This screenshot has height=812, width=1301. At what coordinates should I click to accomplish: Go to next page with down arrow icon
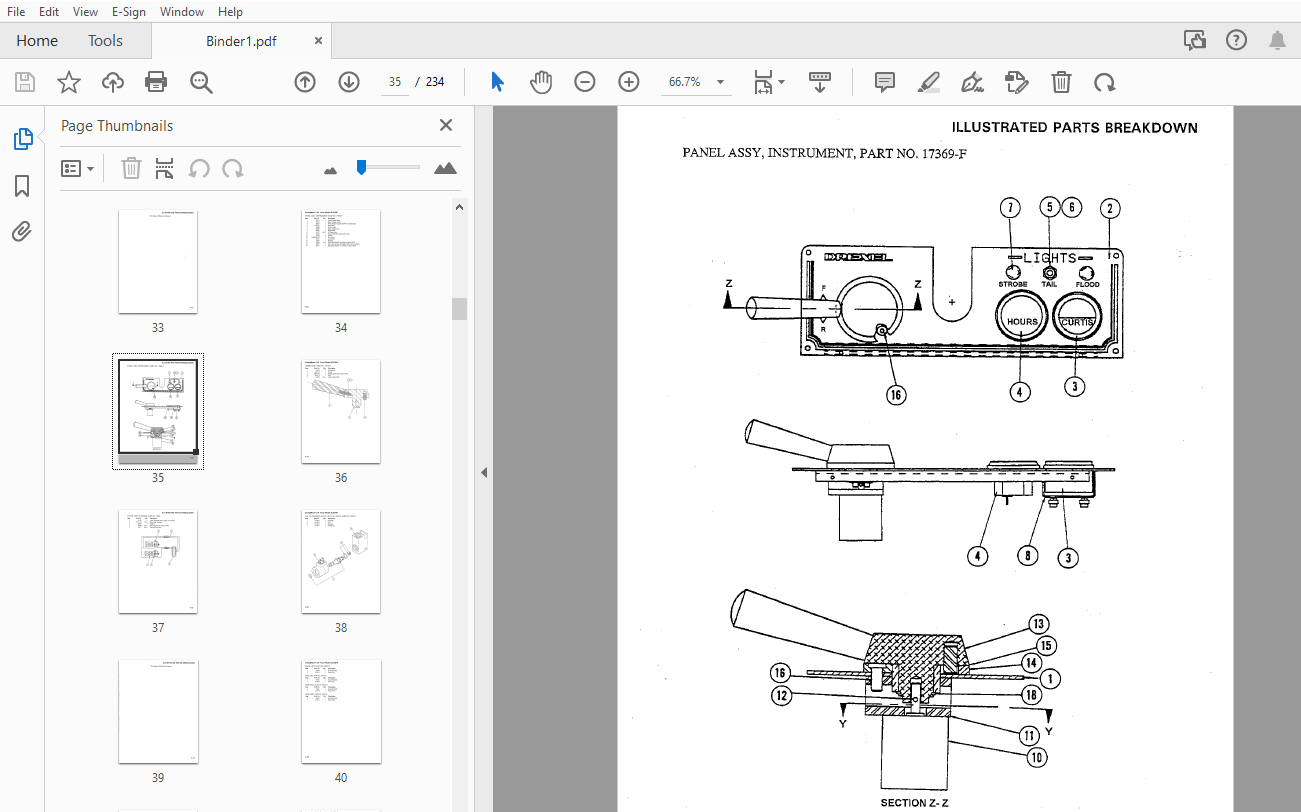coord(348,82)
